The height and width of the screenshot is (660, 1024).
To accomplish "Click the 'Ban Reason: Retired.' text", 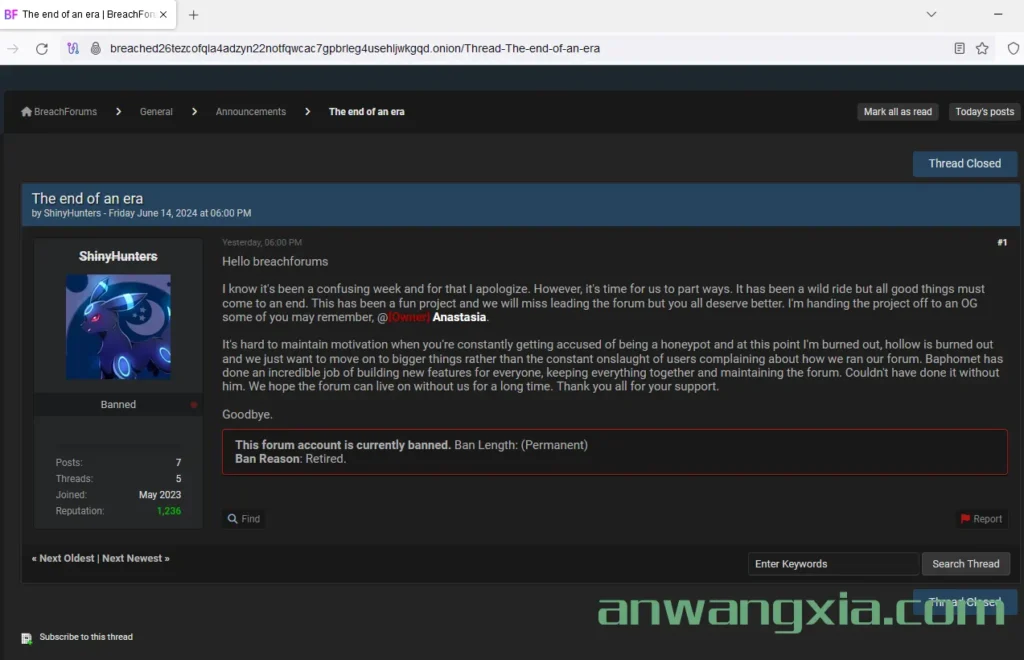I will coord(291,459).
